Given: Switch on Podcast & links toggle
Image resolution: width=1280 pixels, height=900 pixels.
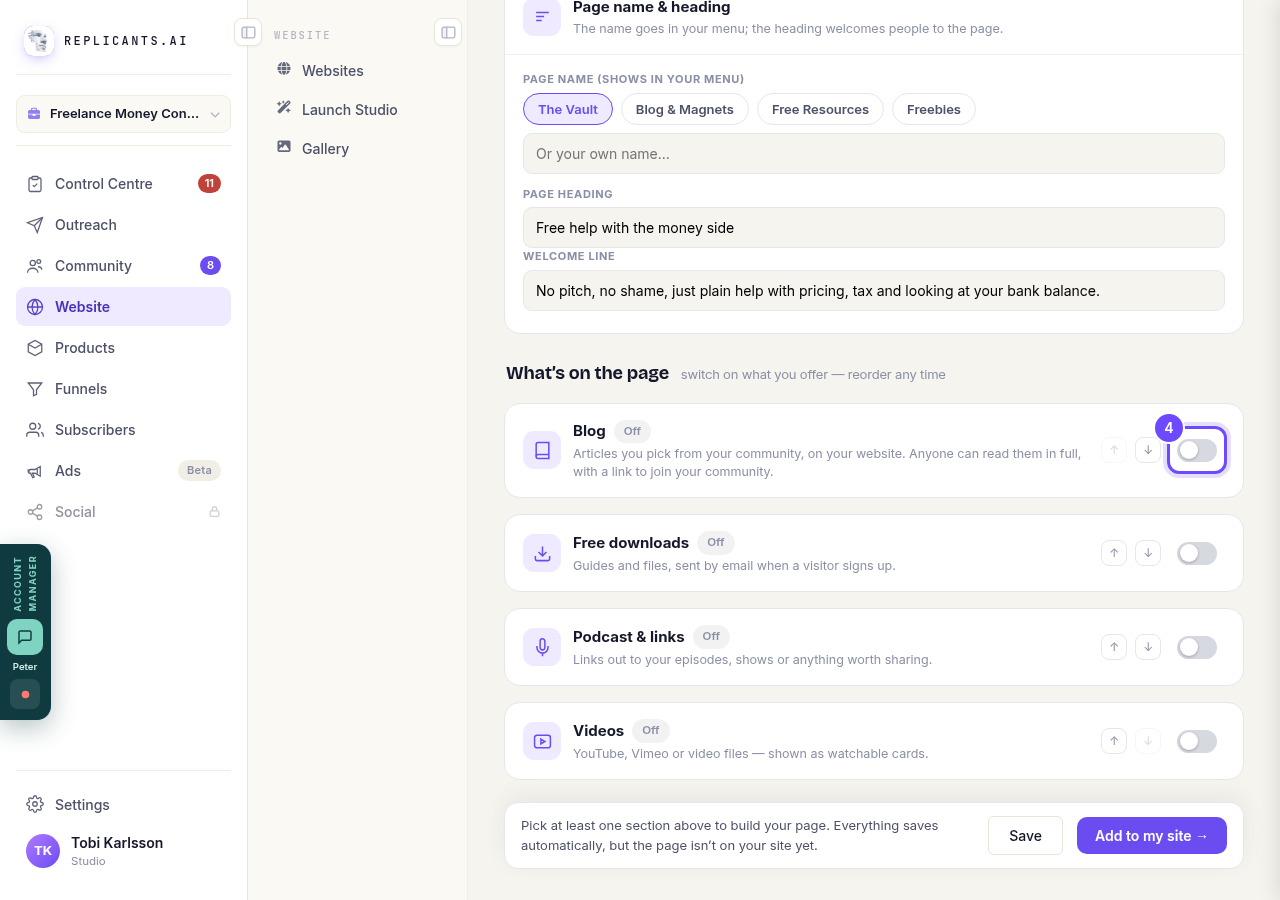Looking at the screenshot, I should (1197, 647).
